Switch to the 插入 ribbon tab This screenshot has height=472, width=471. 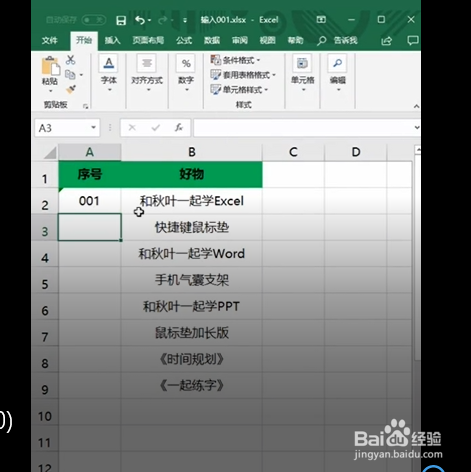(x=112, y=41)
